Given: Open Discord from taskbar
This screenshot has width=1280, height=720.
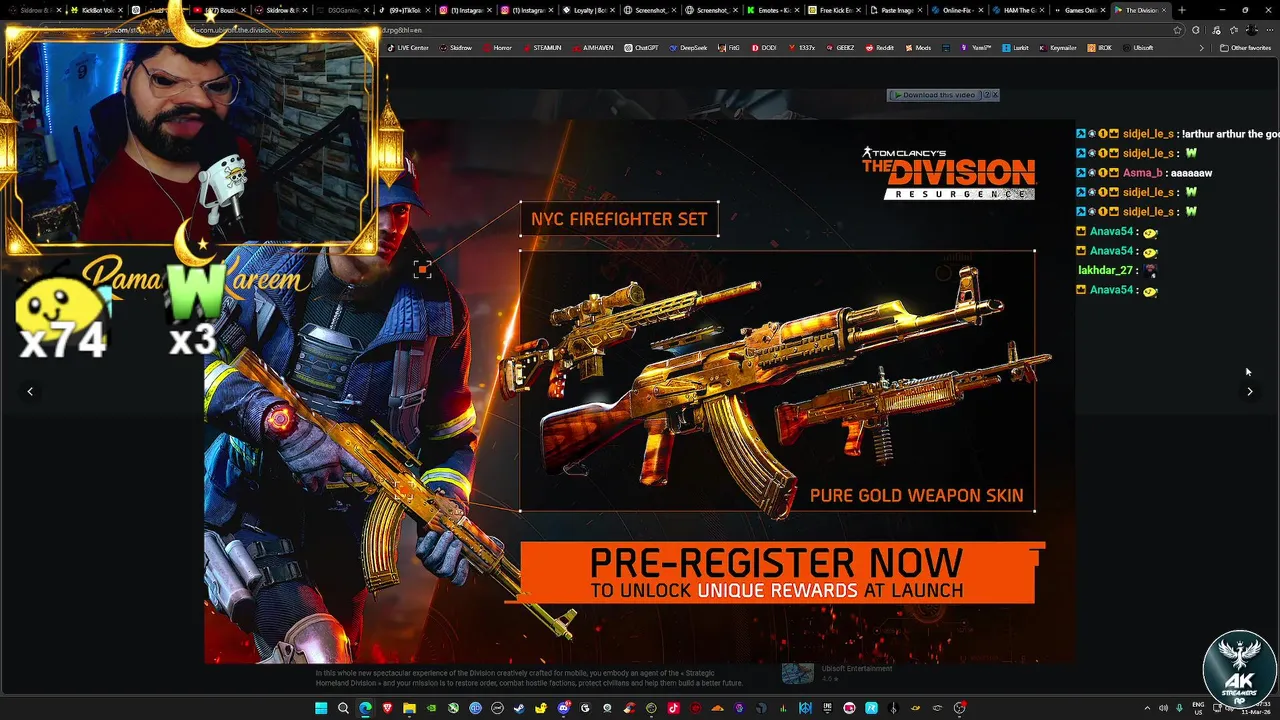Looking at the screenshot, I should (563, 708).
